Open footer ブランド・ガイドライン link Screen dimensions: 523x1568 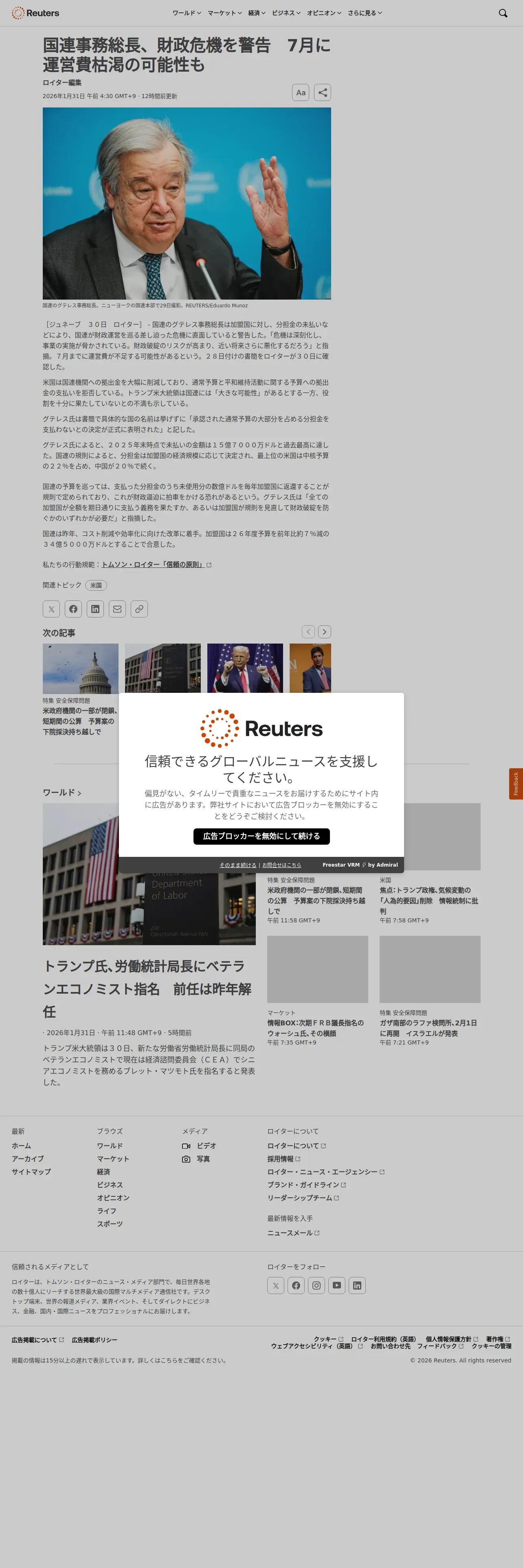pyautogui.click(x=307, y=1185)
